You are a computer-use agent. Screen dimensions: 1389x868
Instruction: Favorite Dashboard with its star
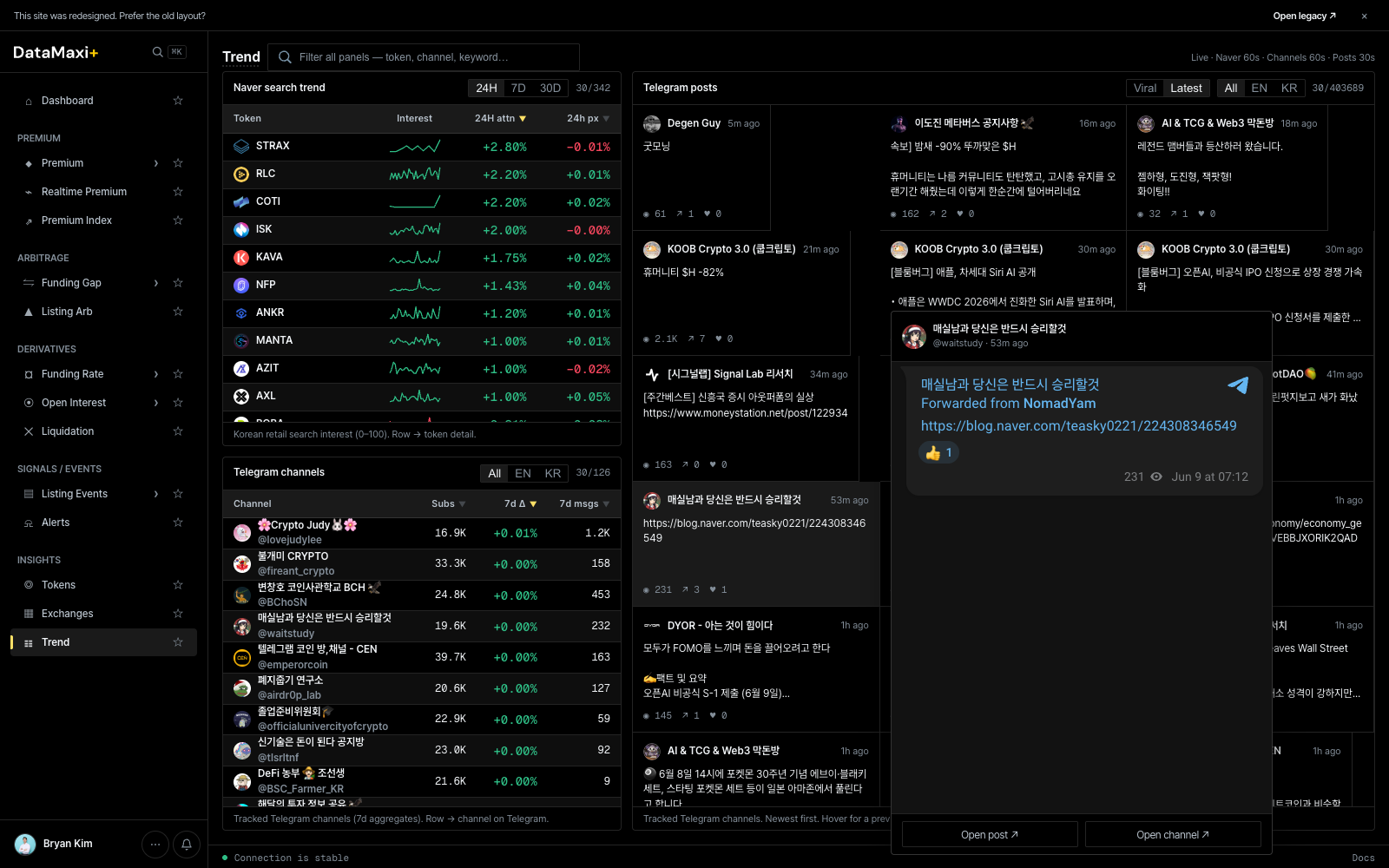click(x=178, y=101)
